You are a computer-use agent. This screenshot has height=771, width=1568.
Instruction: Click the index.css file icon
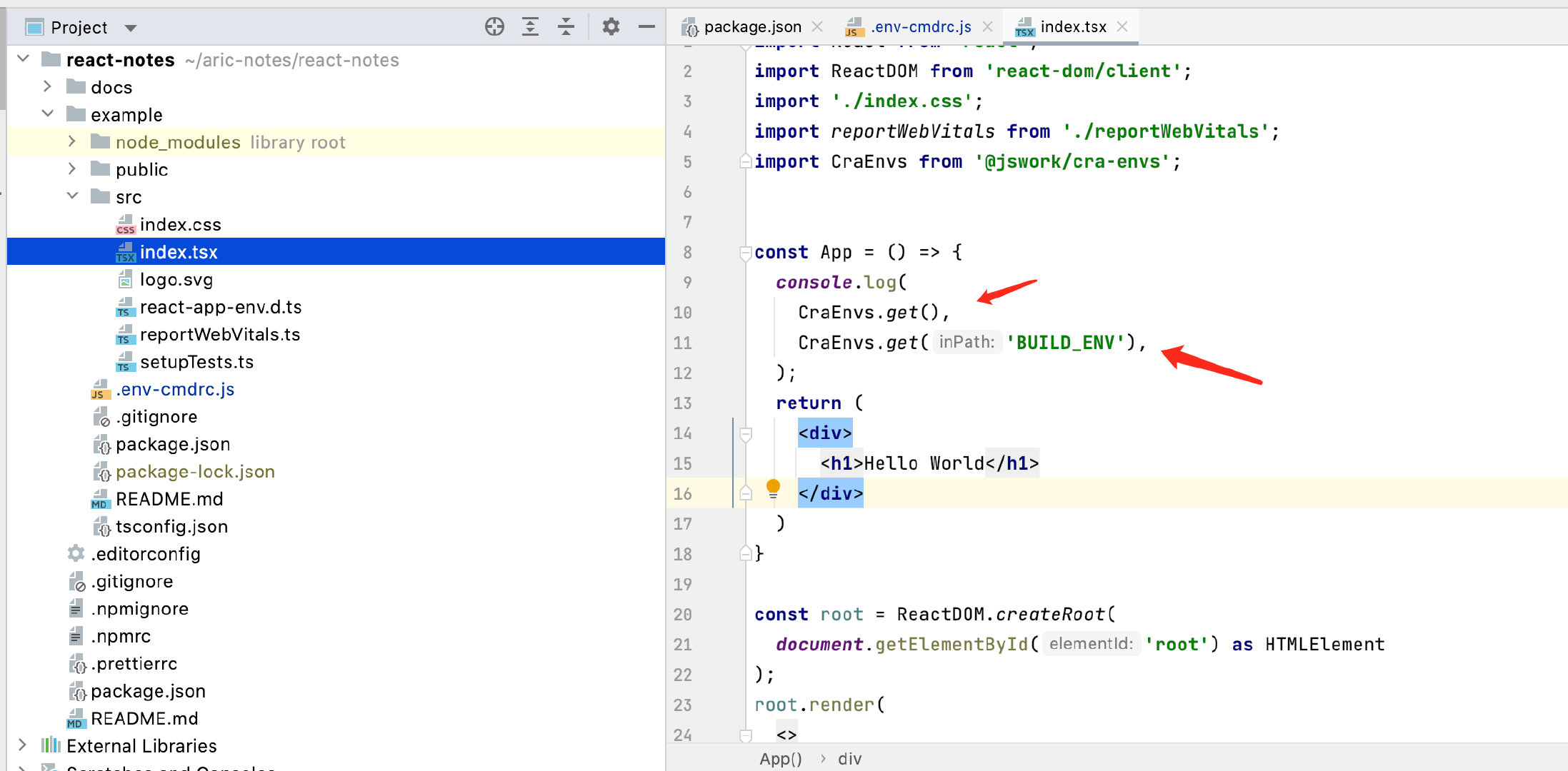pos(125,225)
